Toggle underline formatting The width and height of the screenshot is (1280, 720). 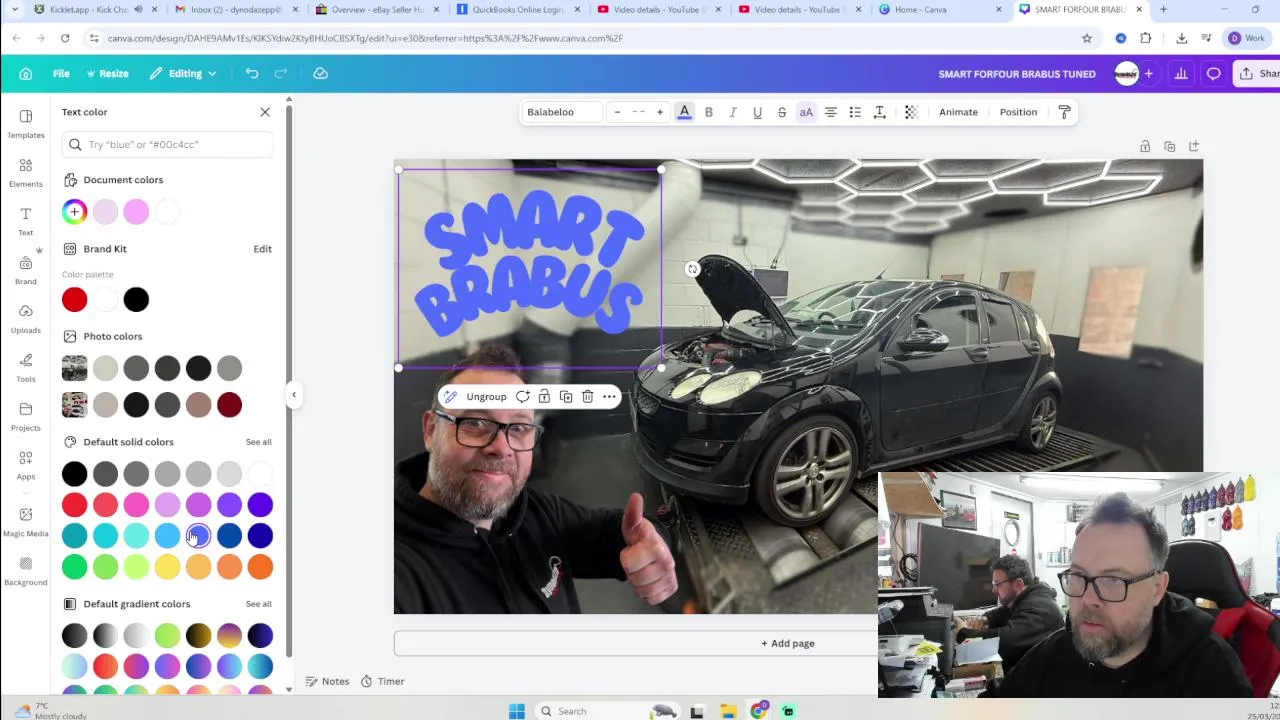coord(757,112)
